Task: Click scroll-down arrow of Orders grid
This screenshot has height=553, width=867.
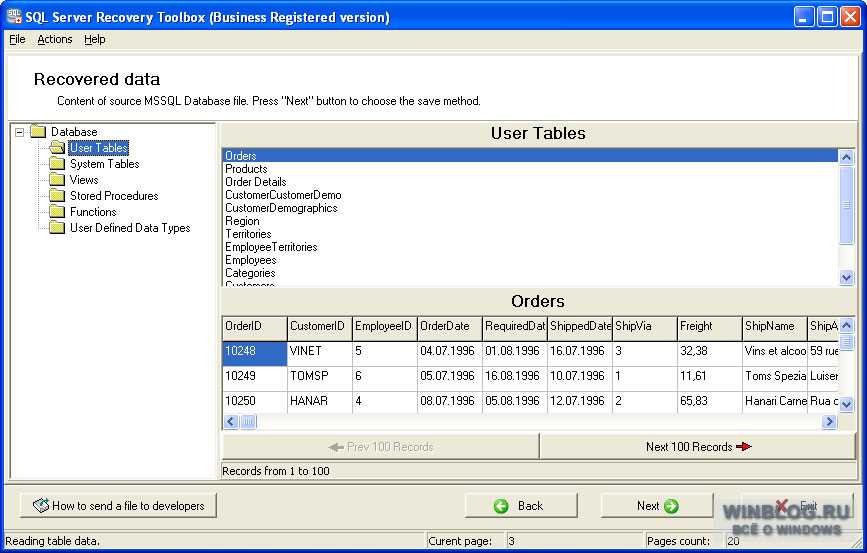Action: pyautogui.click(x=846, y=405)
